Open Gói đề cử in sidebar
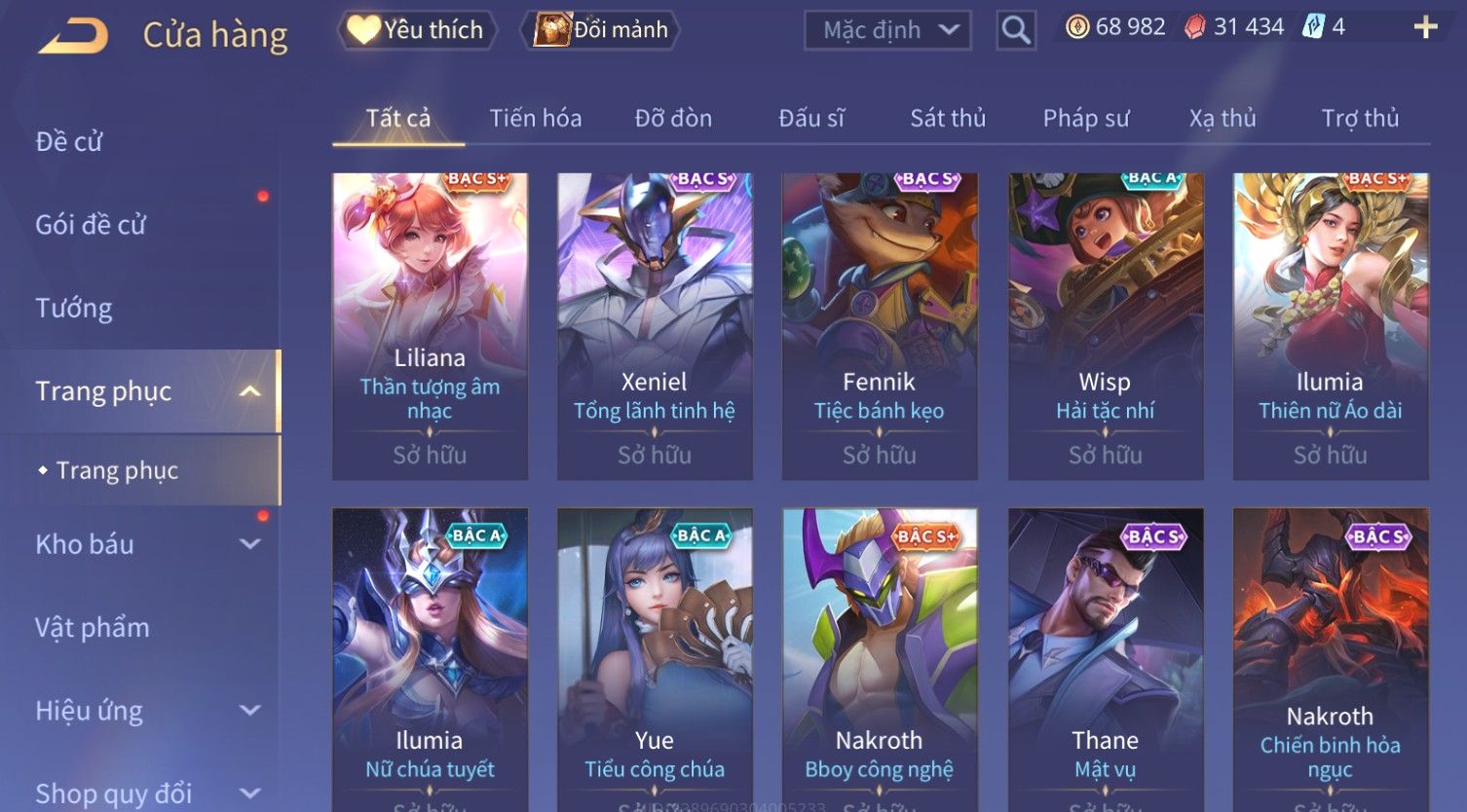Image resolution: width=1467 pixels, height=812 pixels. (x=91, y=225)
